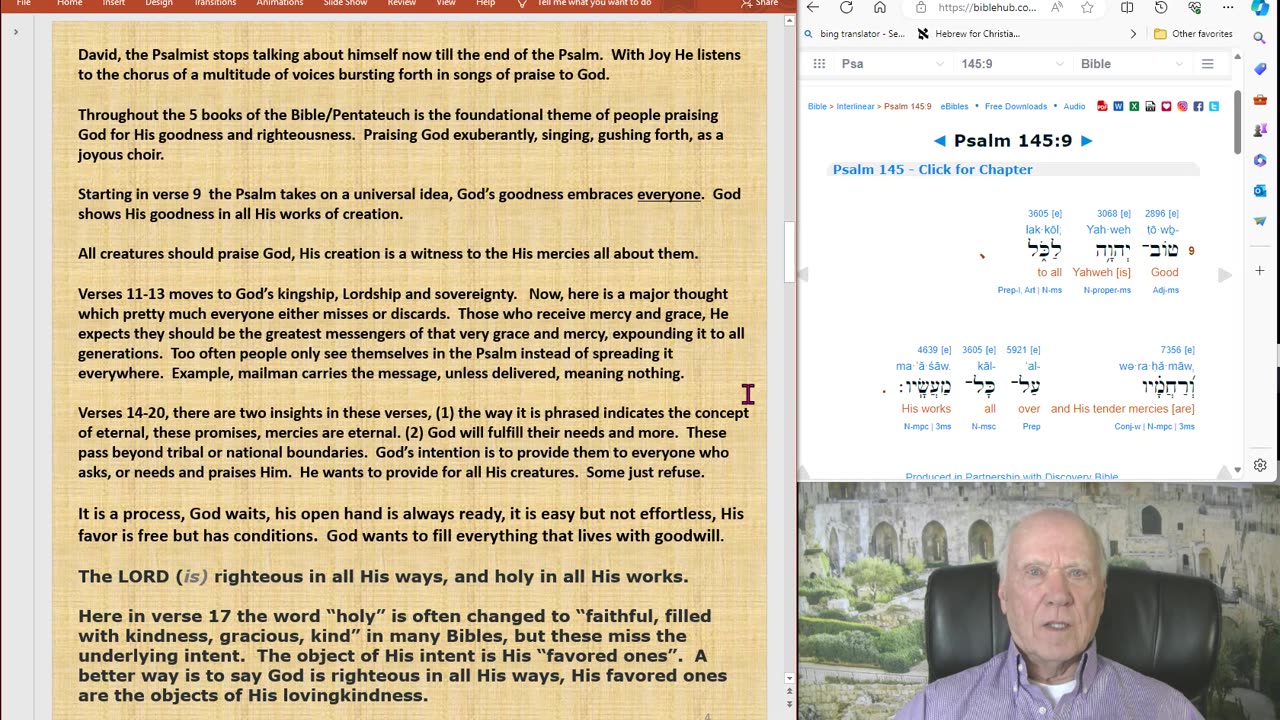Click the PowerPoint Share button
The height and width of the screenshot is (720, 1280).
coord(760,4)
